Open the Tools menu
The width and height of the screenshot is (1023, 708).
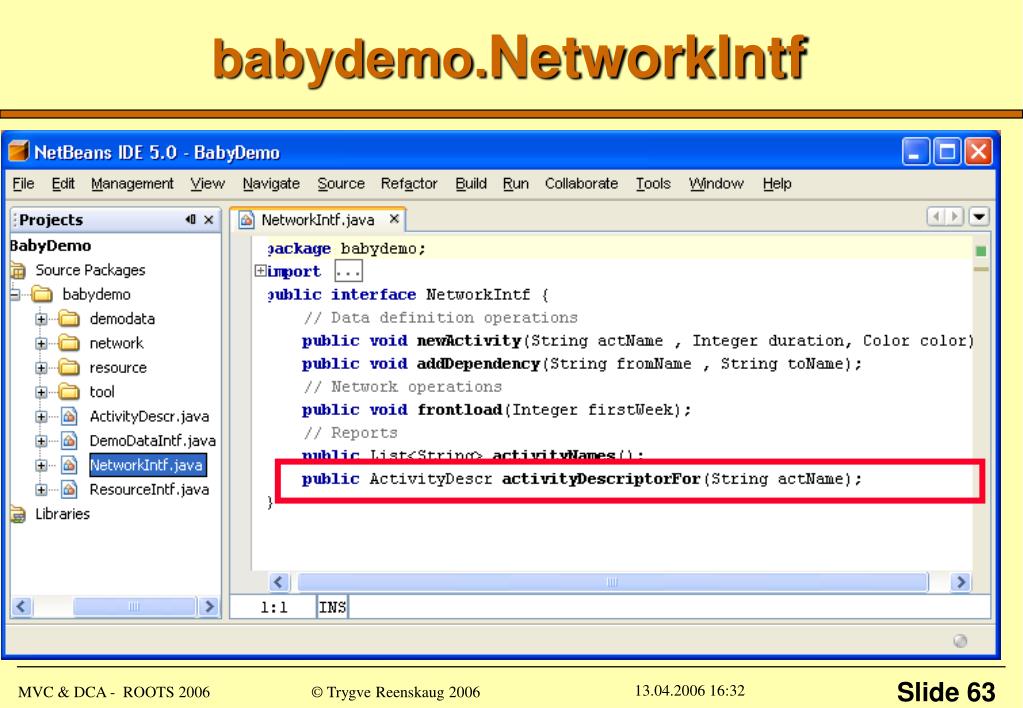click(653, 184)
